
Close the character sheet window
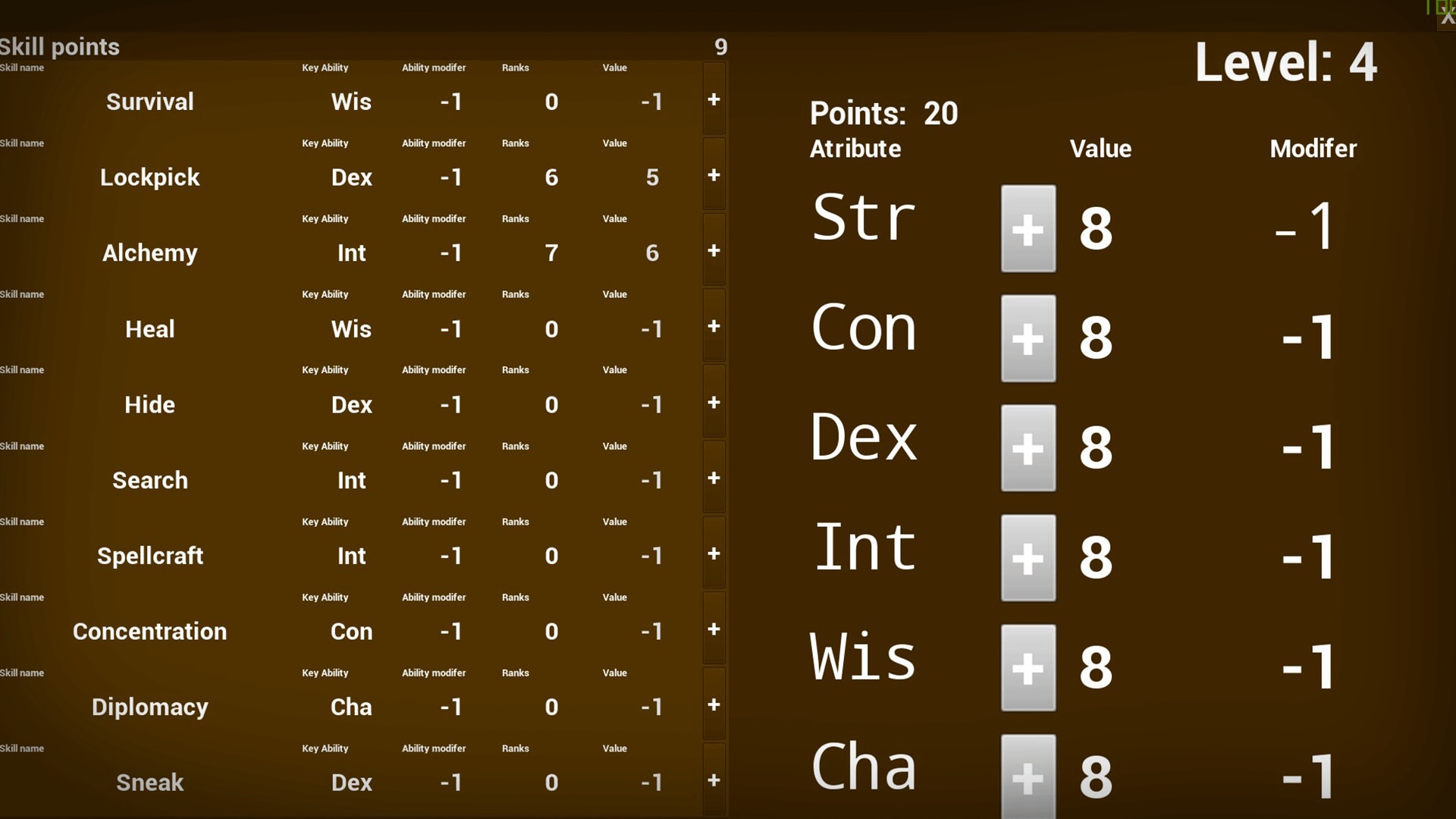[1447, 18]
